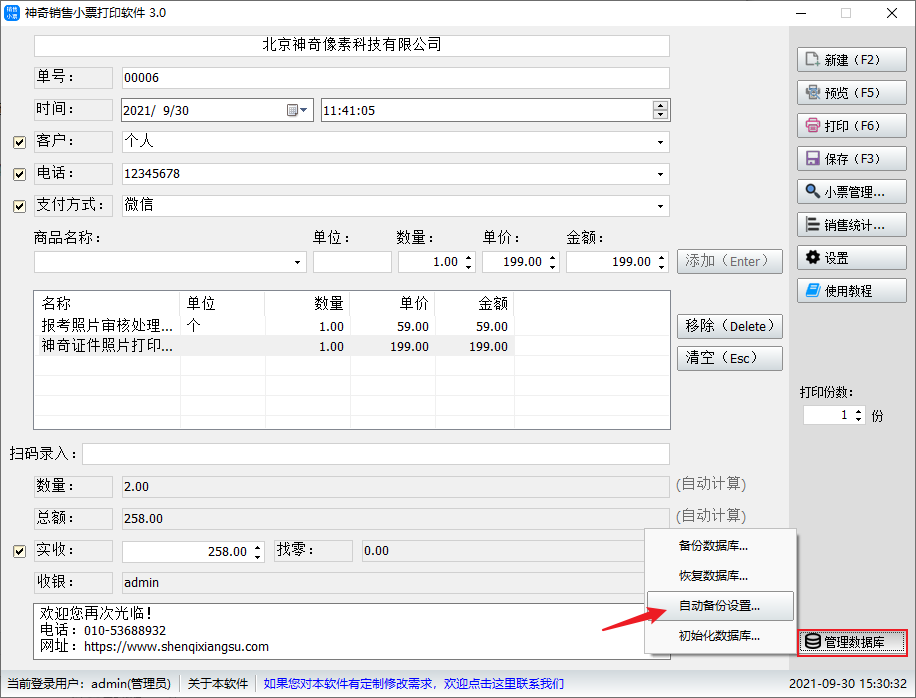Toggle the 实收 checkbox
The width and height of the screenshot is (916, 698).
[19, 551]
